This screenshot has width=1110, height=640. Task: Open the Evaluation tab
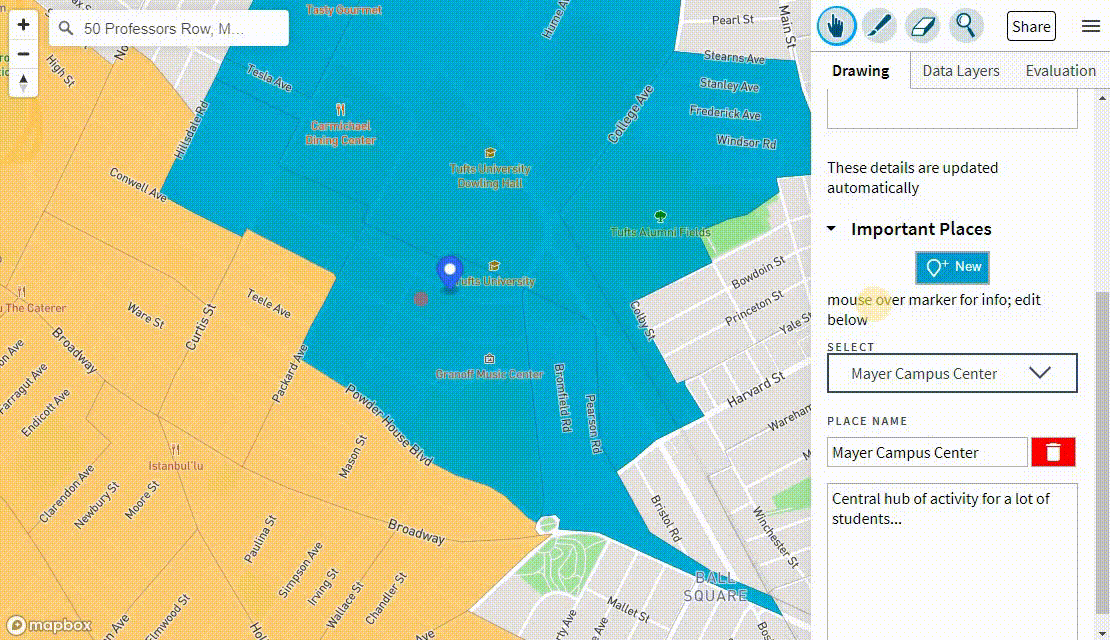(1060, 70)
